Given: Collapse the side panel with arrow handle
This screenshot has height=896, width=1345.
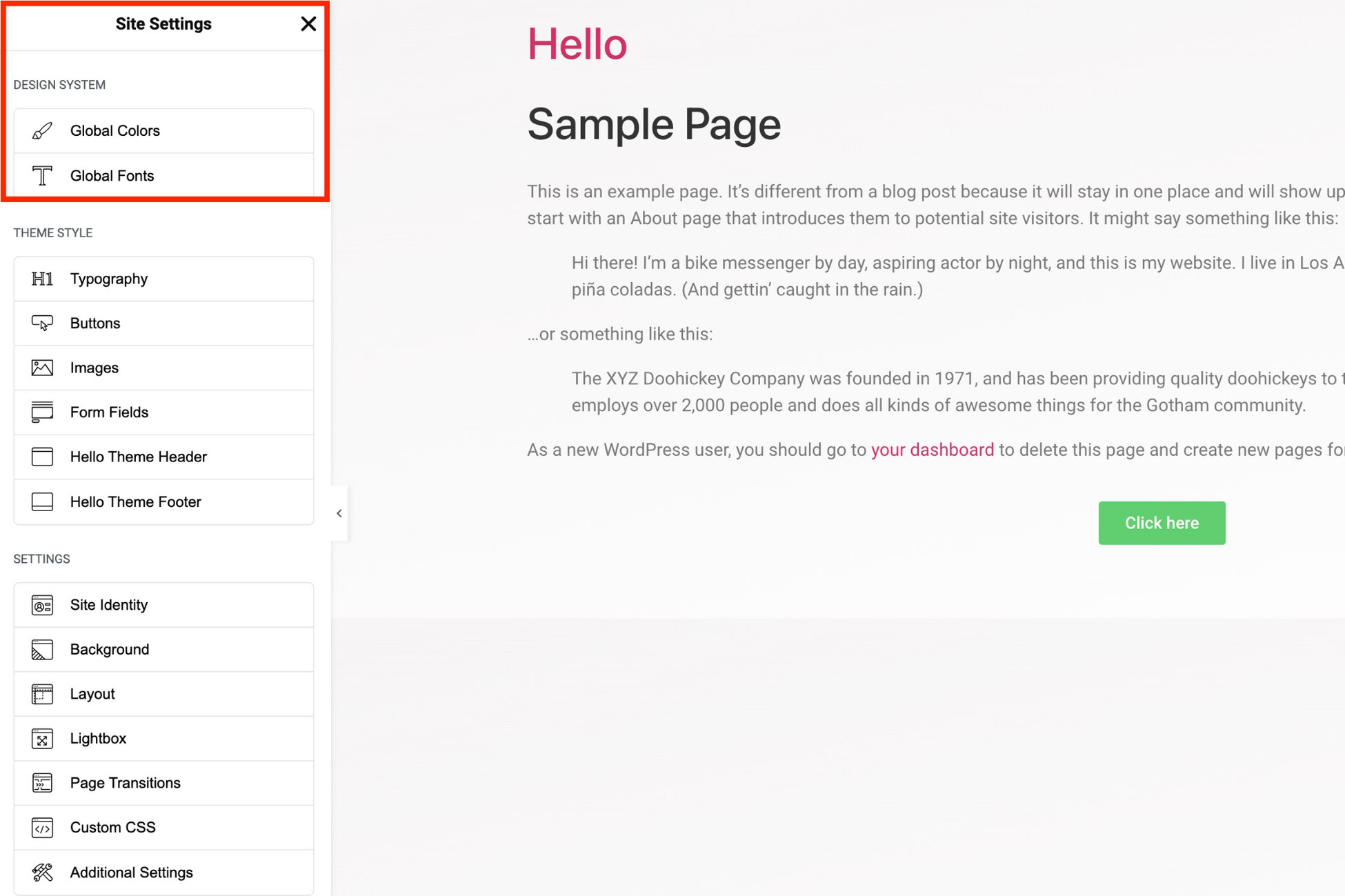Looking at the screenshot, I should point(339,513).
